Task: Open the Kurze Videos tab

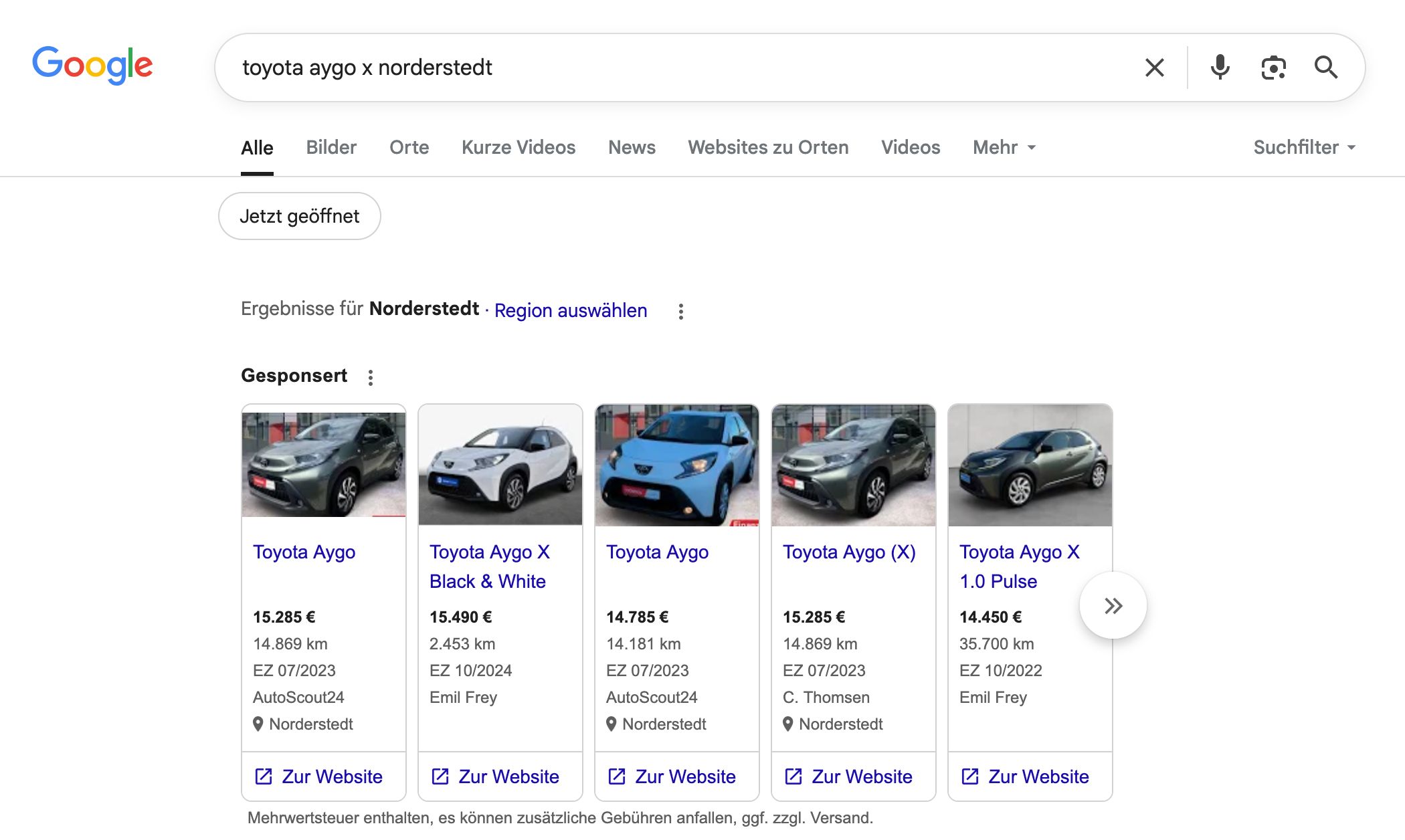Action: pos(519,147)
